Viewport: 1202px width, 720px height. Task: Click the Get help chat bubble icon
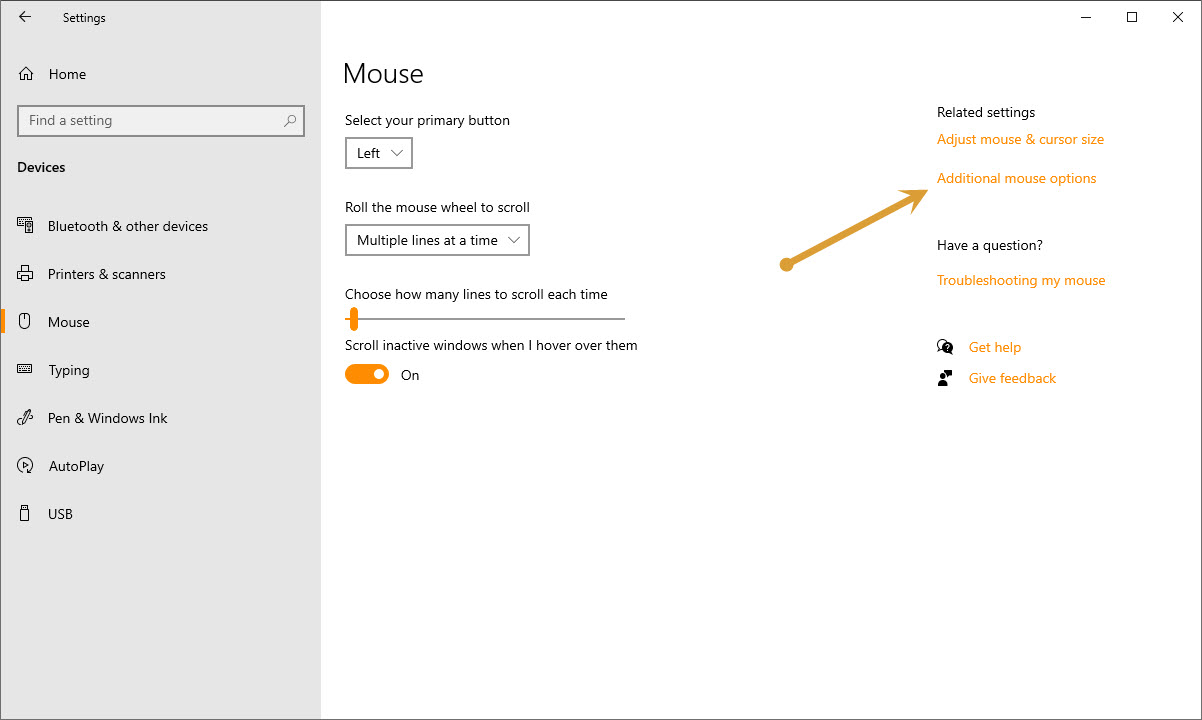945,347
